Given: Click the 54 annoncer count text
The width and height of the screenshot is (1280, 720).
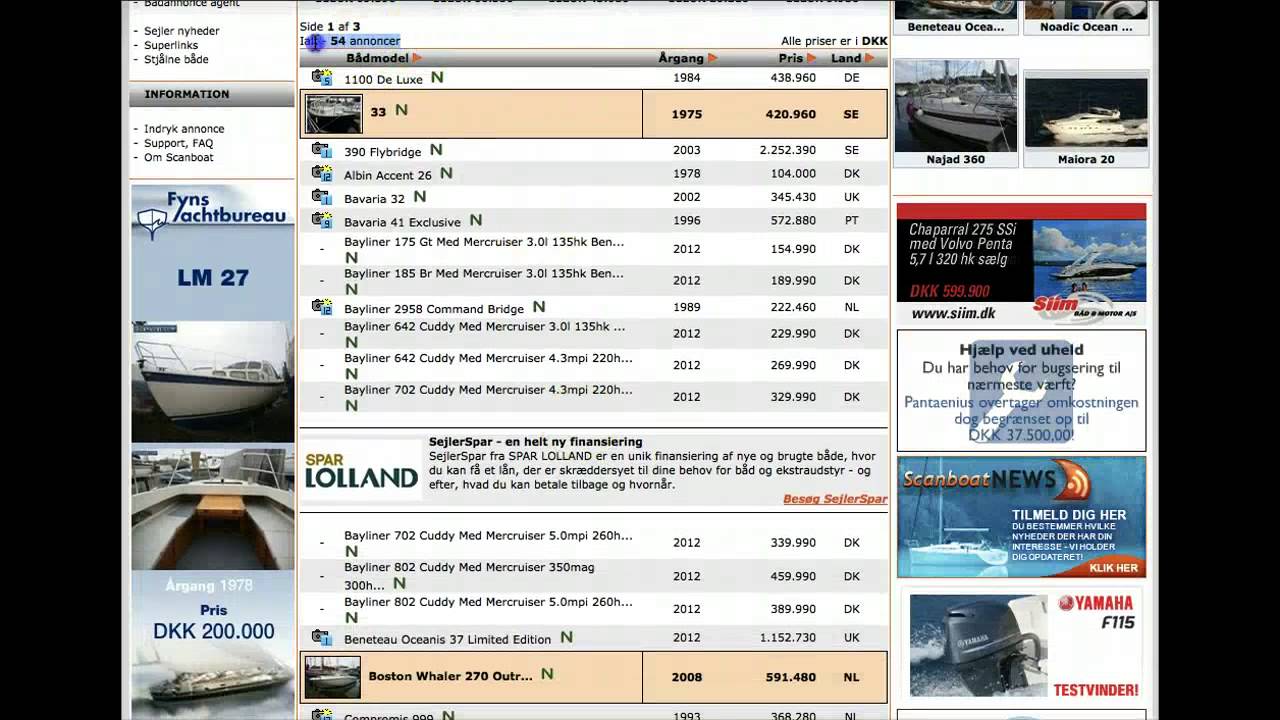Looking at the screenshot, I should pos(365,41).
